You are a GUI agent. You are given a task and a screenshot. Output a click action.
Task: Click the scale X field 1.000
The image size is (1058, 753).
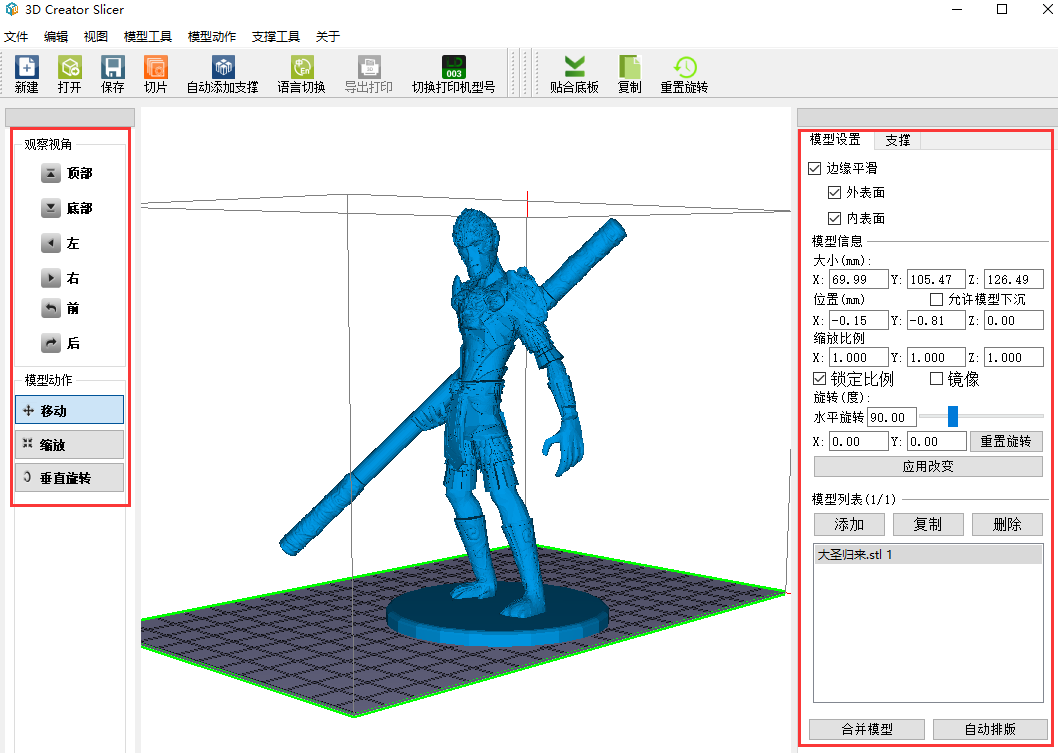858,358
